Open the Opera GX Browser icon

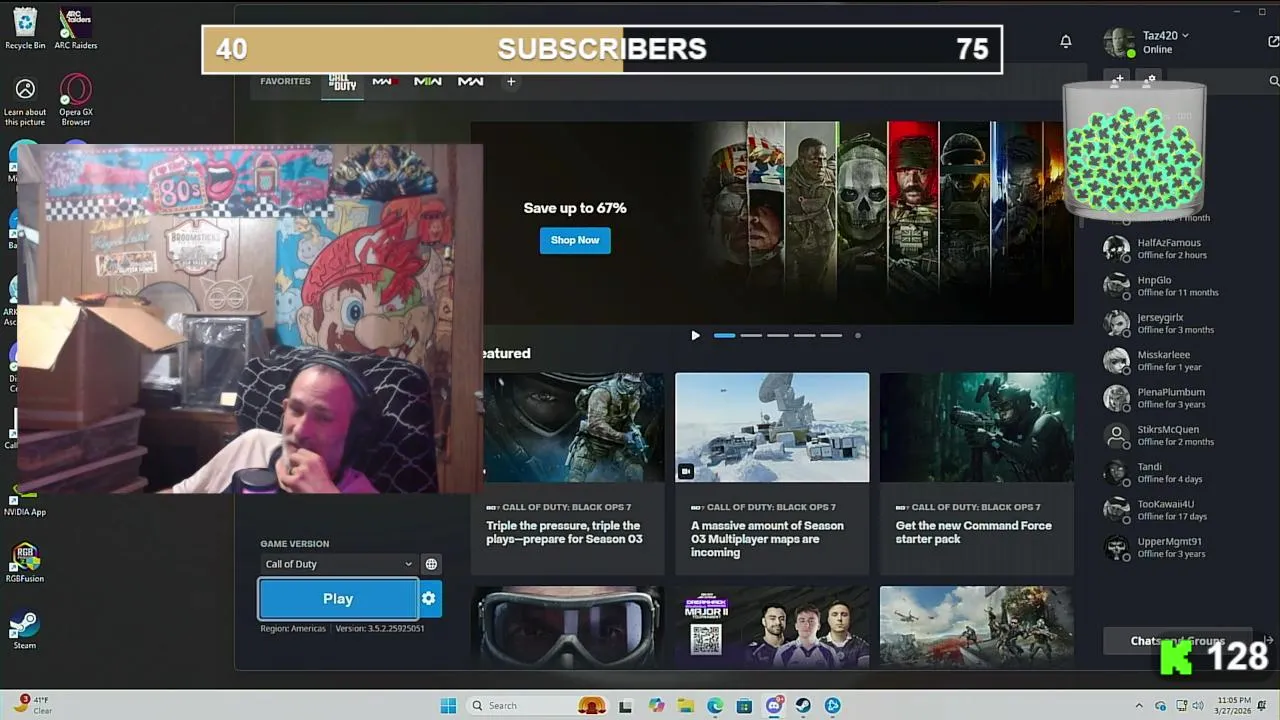pyautogui.click(x=76, y=101)
